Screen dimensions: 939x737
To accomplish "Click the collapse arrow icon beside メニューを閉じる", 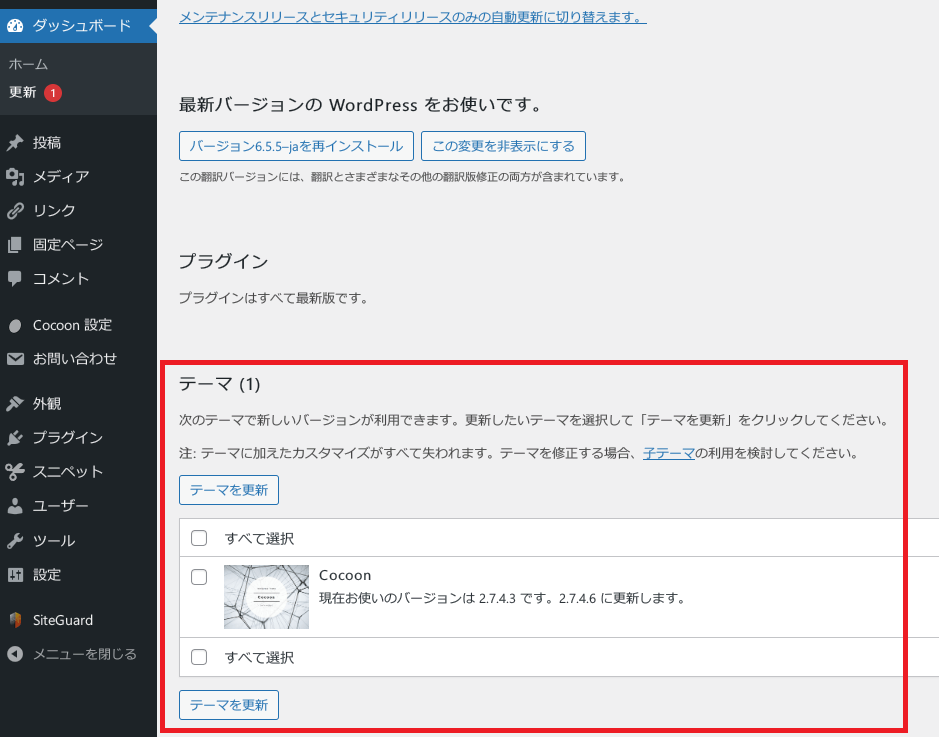I will click(15, 654).
